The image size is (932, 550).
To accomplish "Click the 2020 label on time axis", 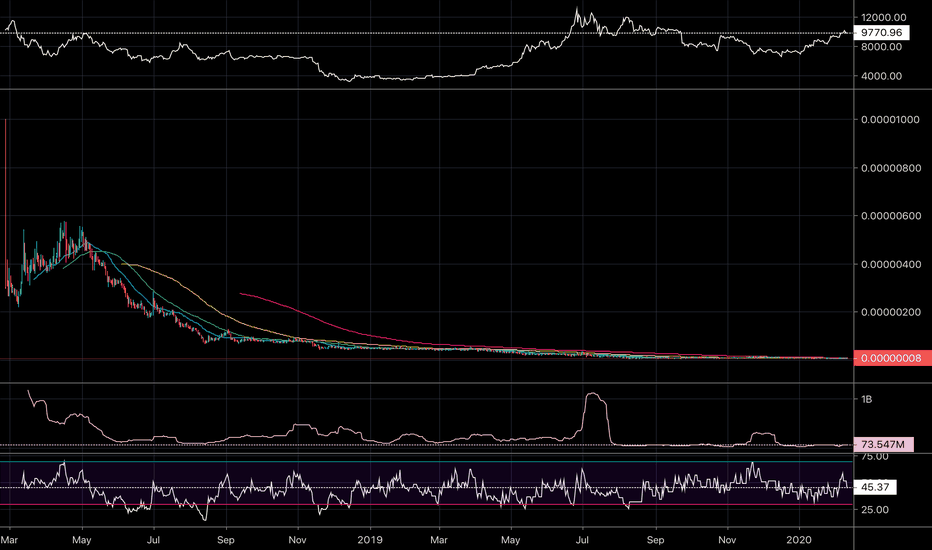I will tap(799, 540).
